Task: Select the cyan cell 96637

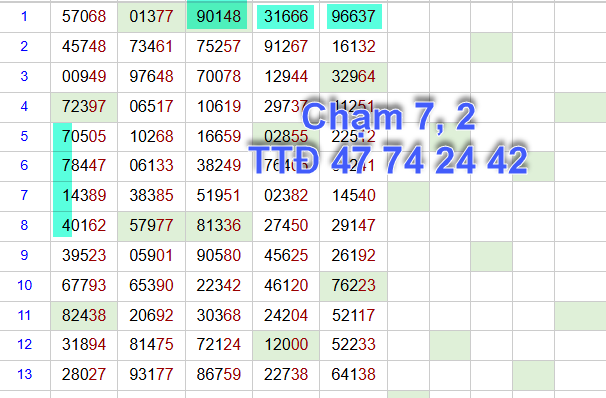Action: (x=354, y=17)
